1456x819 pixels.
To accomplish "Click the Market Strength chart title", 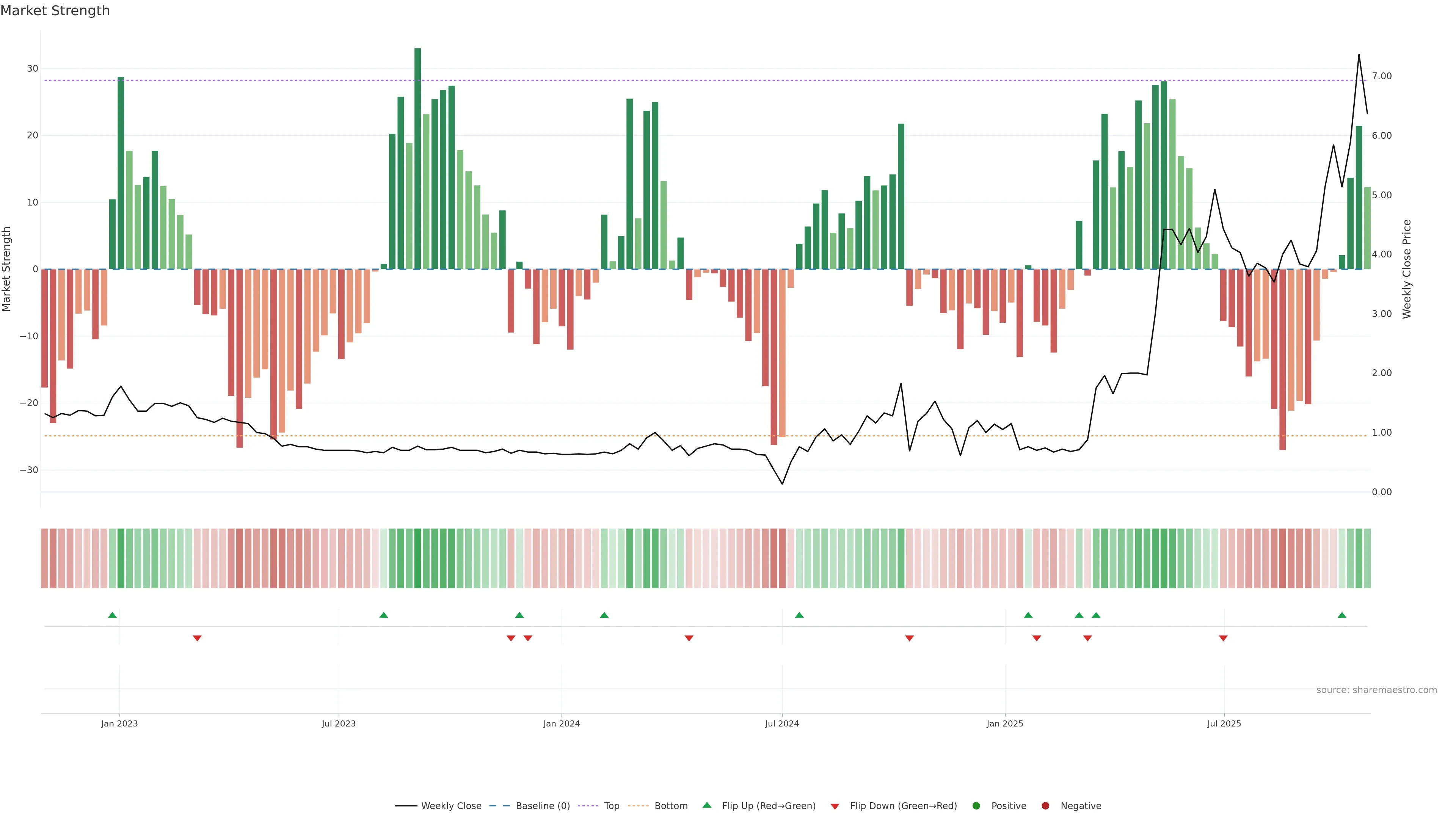I will point(55,11).
